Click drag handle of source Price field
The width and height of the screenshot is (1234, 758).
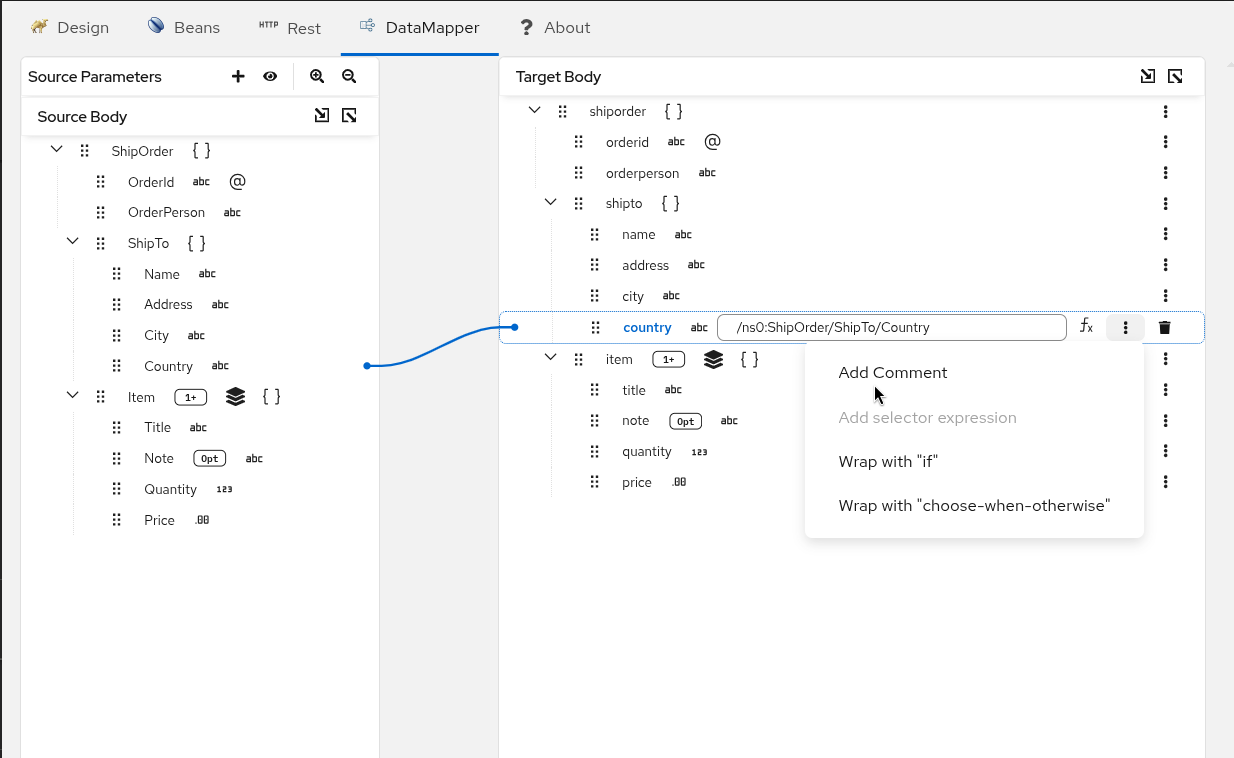click(x=117, y=520)
